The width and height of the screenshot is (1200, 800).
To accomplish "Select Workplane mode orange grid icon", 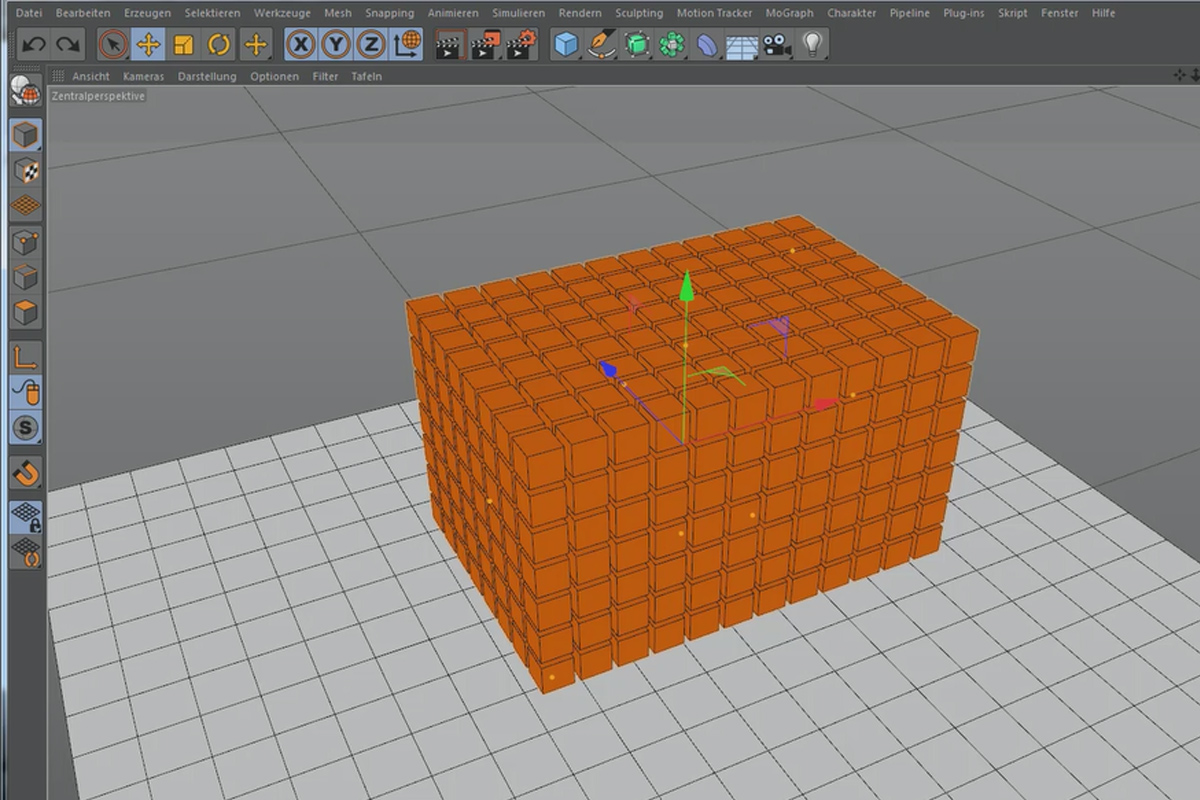I will [26, 205].
